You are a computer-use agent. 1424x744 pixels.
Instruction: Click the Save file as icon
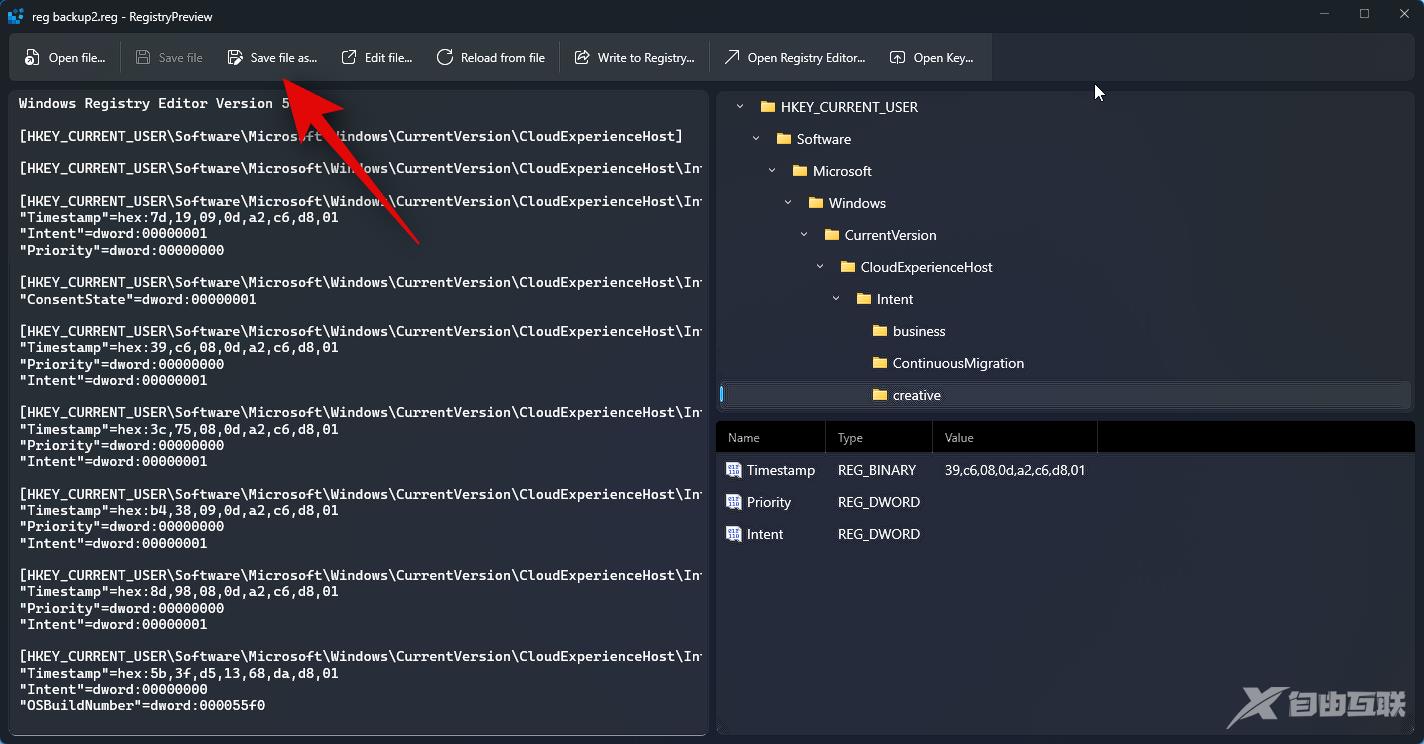(235, 58)
